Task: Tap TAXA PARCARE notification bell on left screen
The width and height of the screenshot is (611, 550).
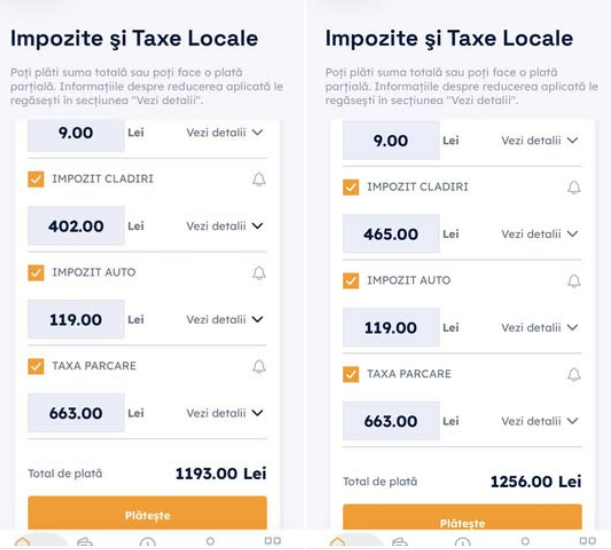Action: [259, 367]
